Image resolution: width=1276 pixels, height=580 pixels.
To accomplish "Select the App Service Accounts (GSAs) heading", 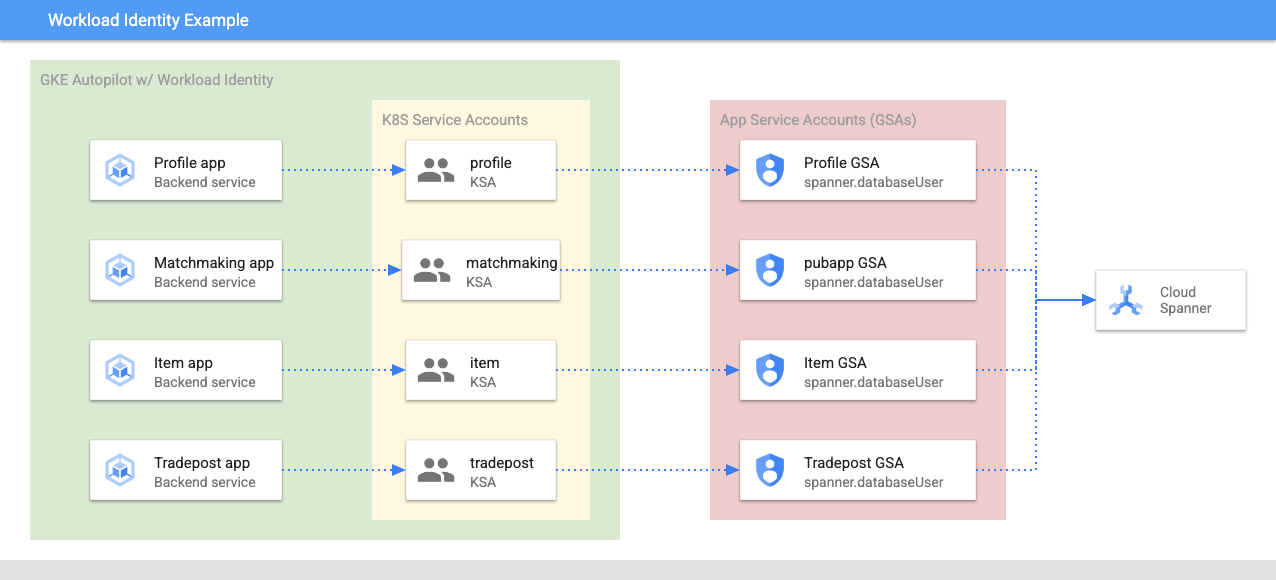I will tap(818, 120).
